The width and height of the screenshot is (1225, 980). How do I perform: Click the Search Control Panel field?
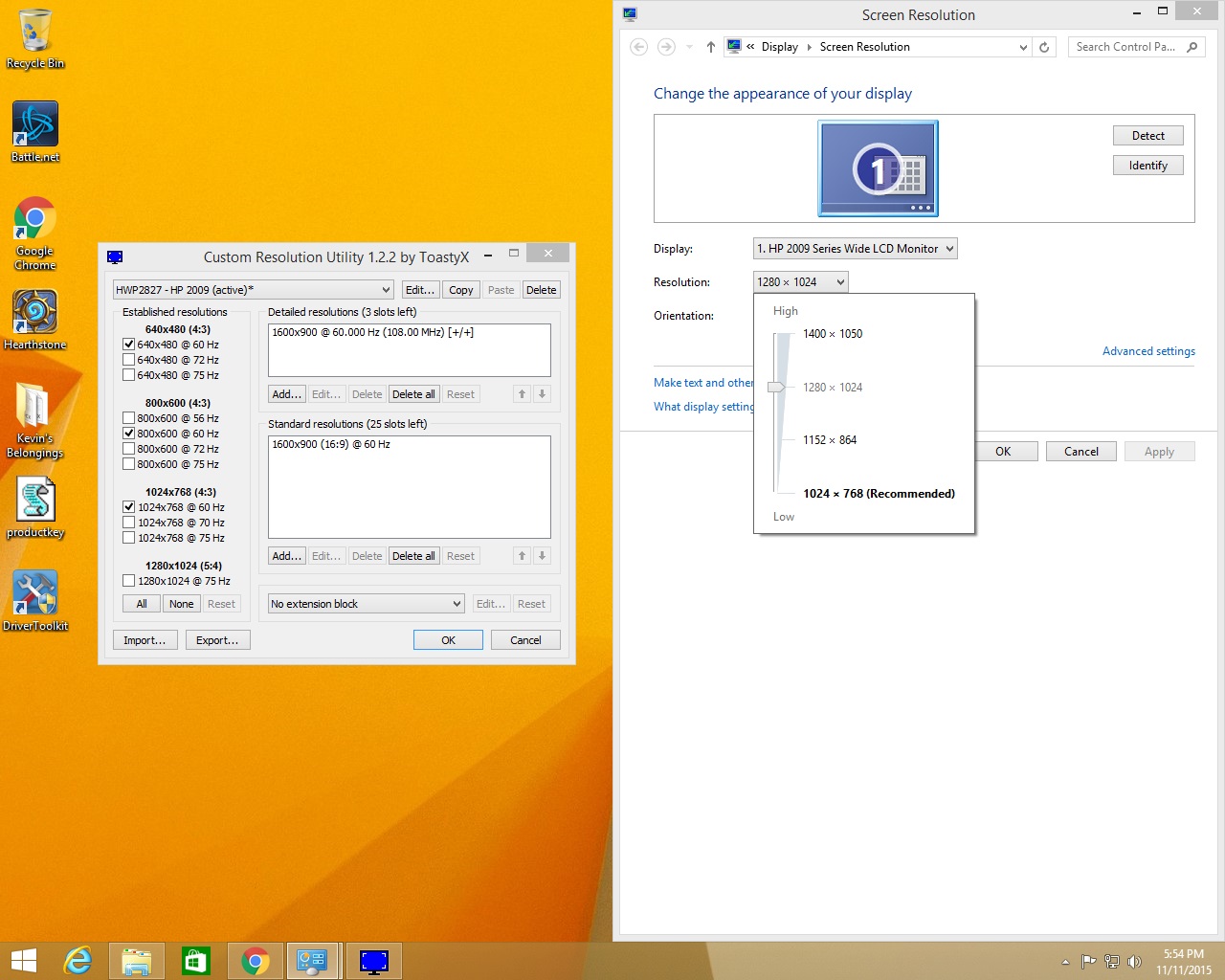coord(1125,47)
